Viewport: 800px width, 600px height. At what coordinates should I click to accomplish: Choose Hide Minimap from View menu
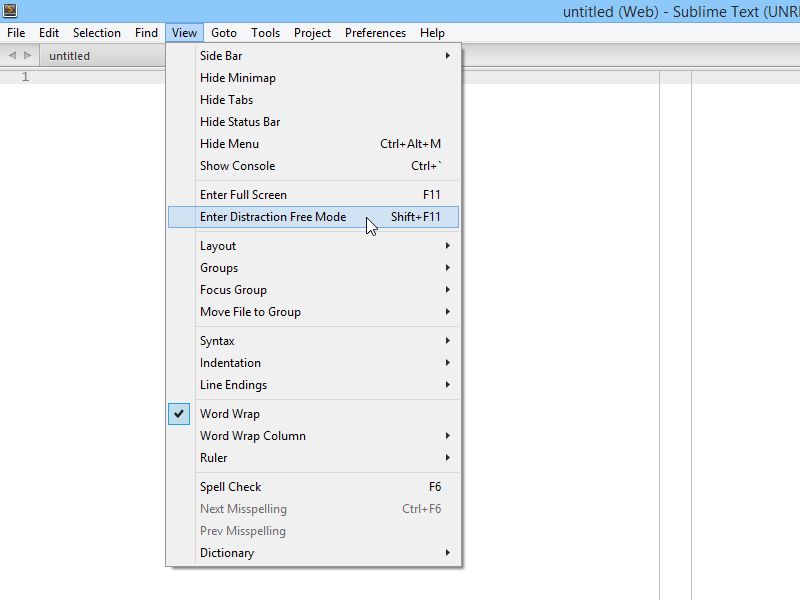coord(313,78)
